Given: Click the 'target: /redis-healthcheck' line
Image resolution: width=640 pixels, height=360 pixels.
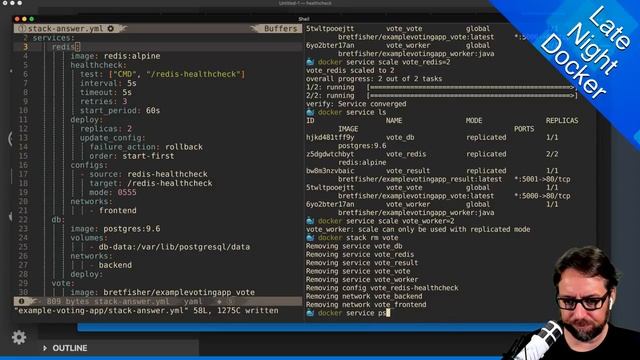Looking at the screenshot, I should pyautogui.click(x=151, y=183).
